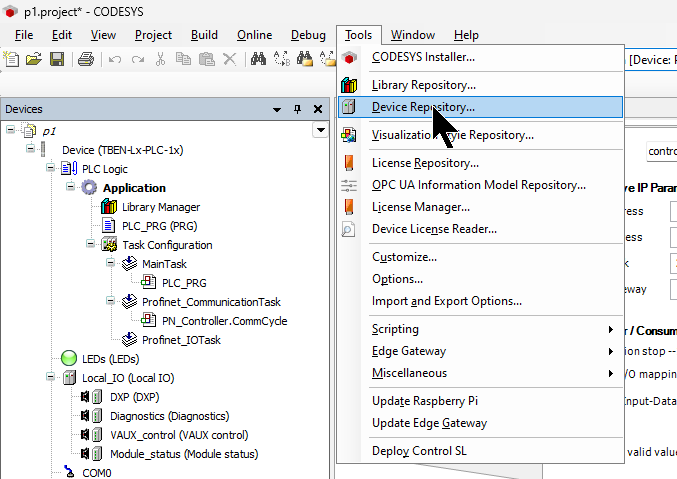Expand the Scripting submenu

point(610,330)
